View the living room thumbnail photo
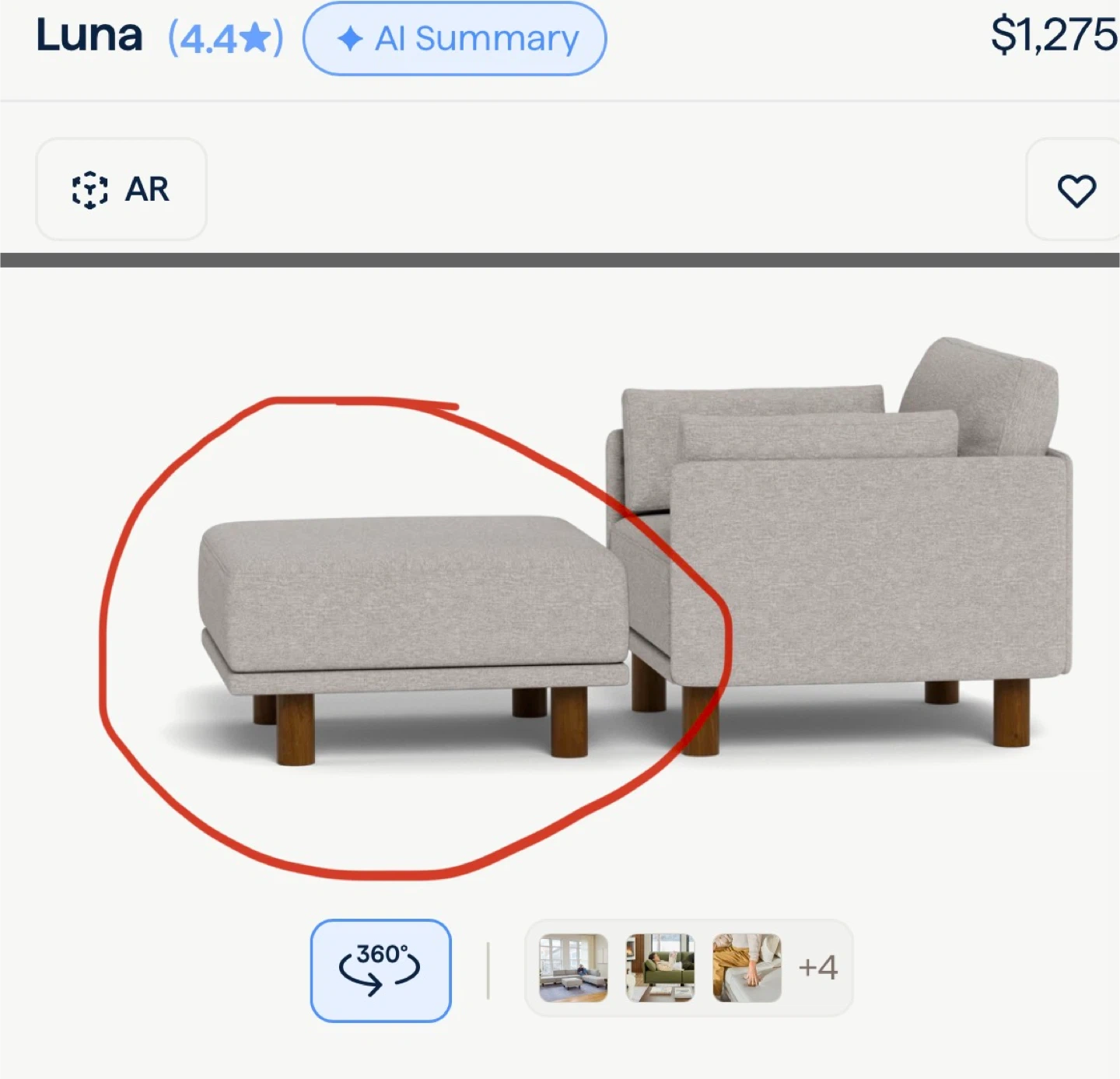Screen dimensions: 1120x1079 tap(573, 968)
